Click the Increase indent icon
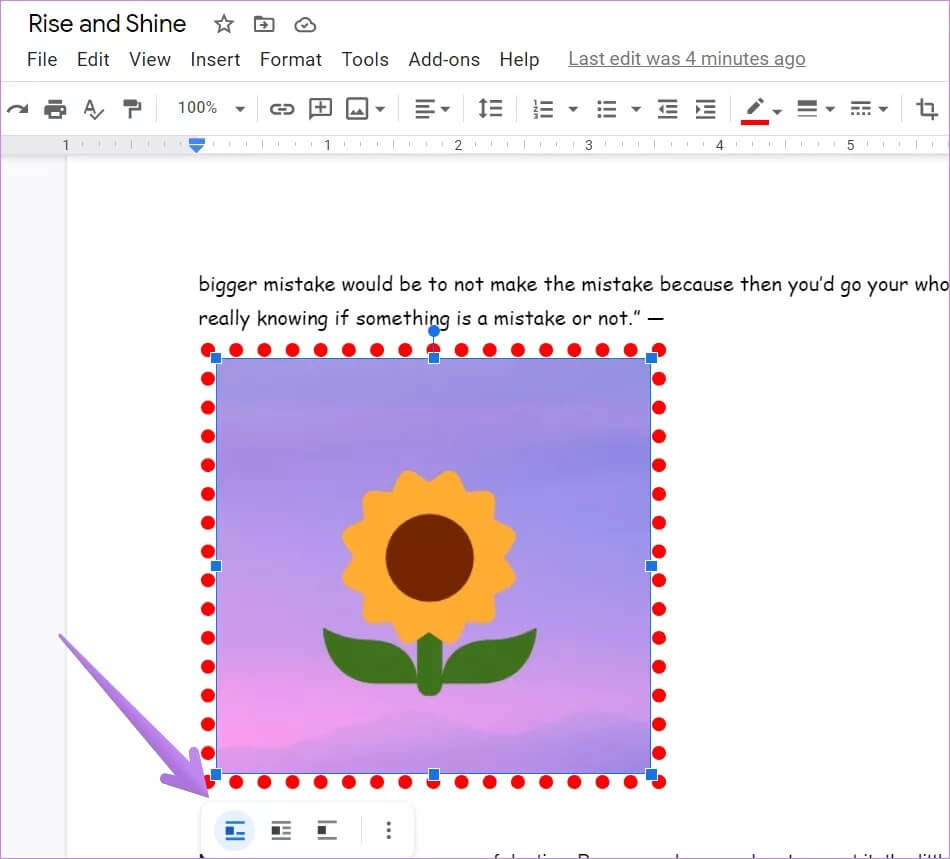 (706, 109)
